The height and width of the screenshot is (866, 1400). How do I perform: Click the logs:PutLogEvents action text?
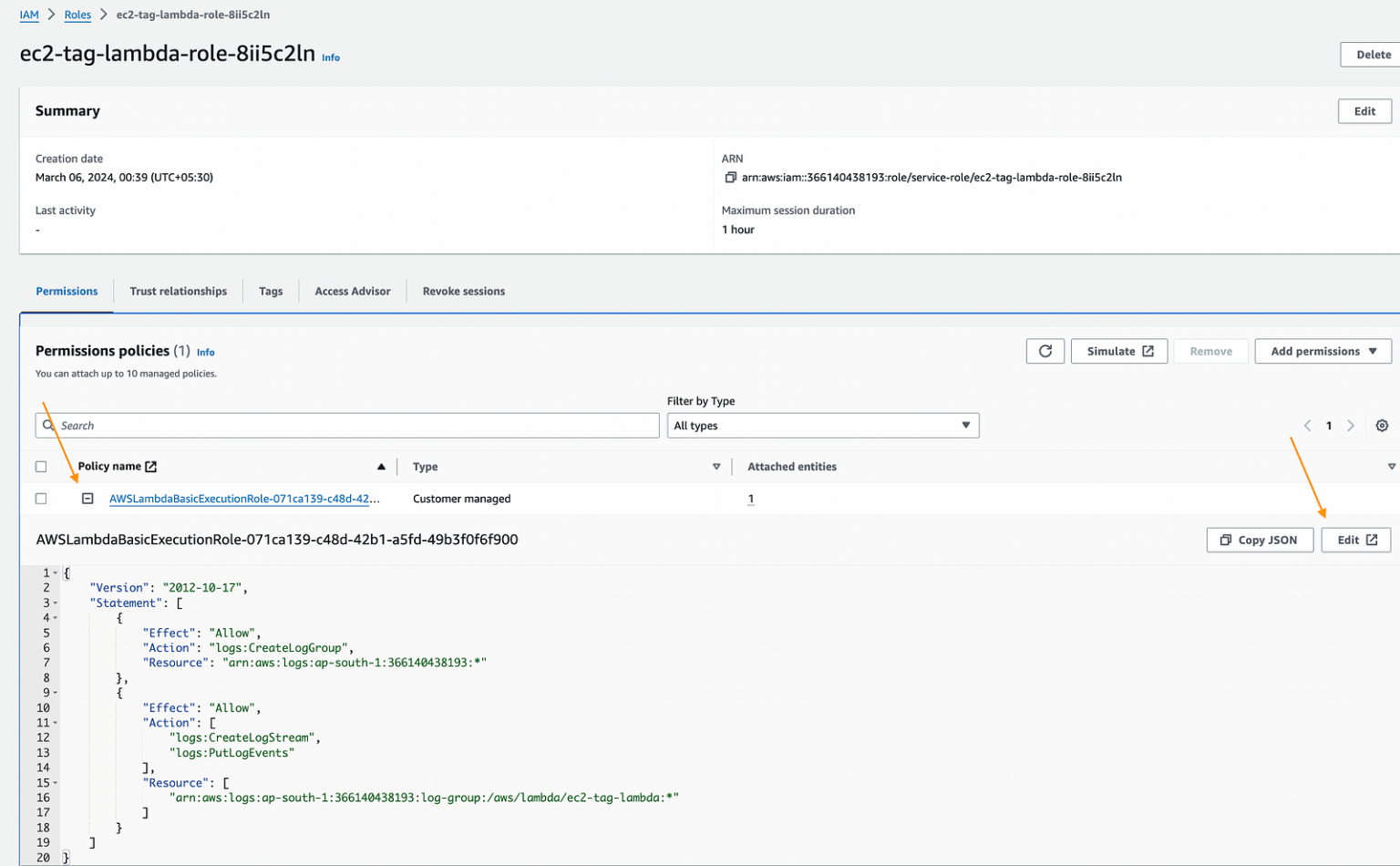[x=232, y=753]
